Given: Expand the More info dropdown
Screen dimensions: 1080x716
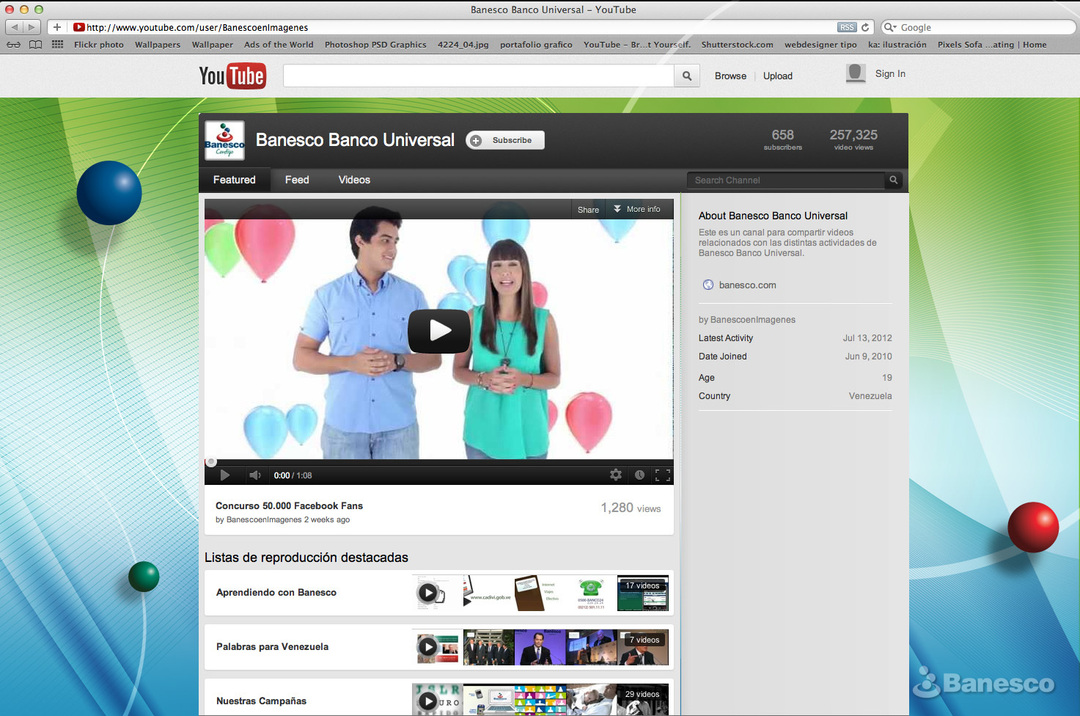Looking at the screenshot, I should (638, 209).
